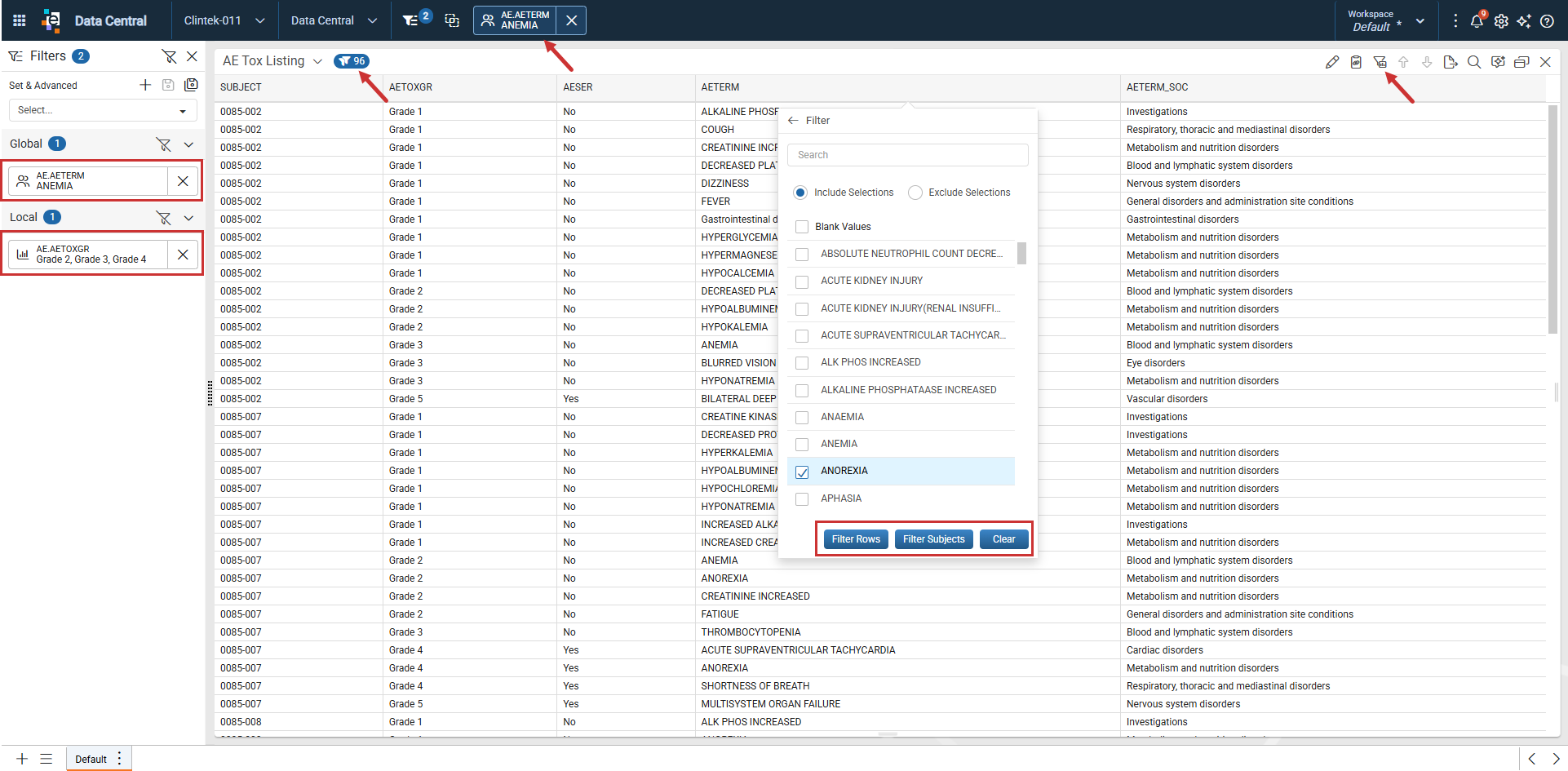Open the vertical three-dot menu in top bar
This screenshot has height=771, width=1568.
[1455, 20]
